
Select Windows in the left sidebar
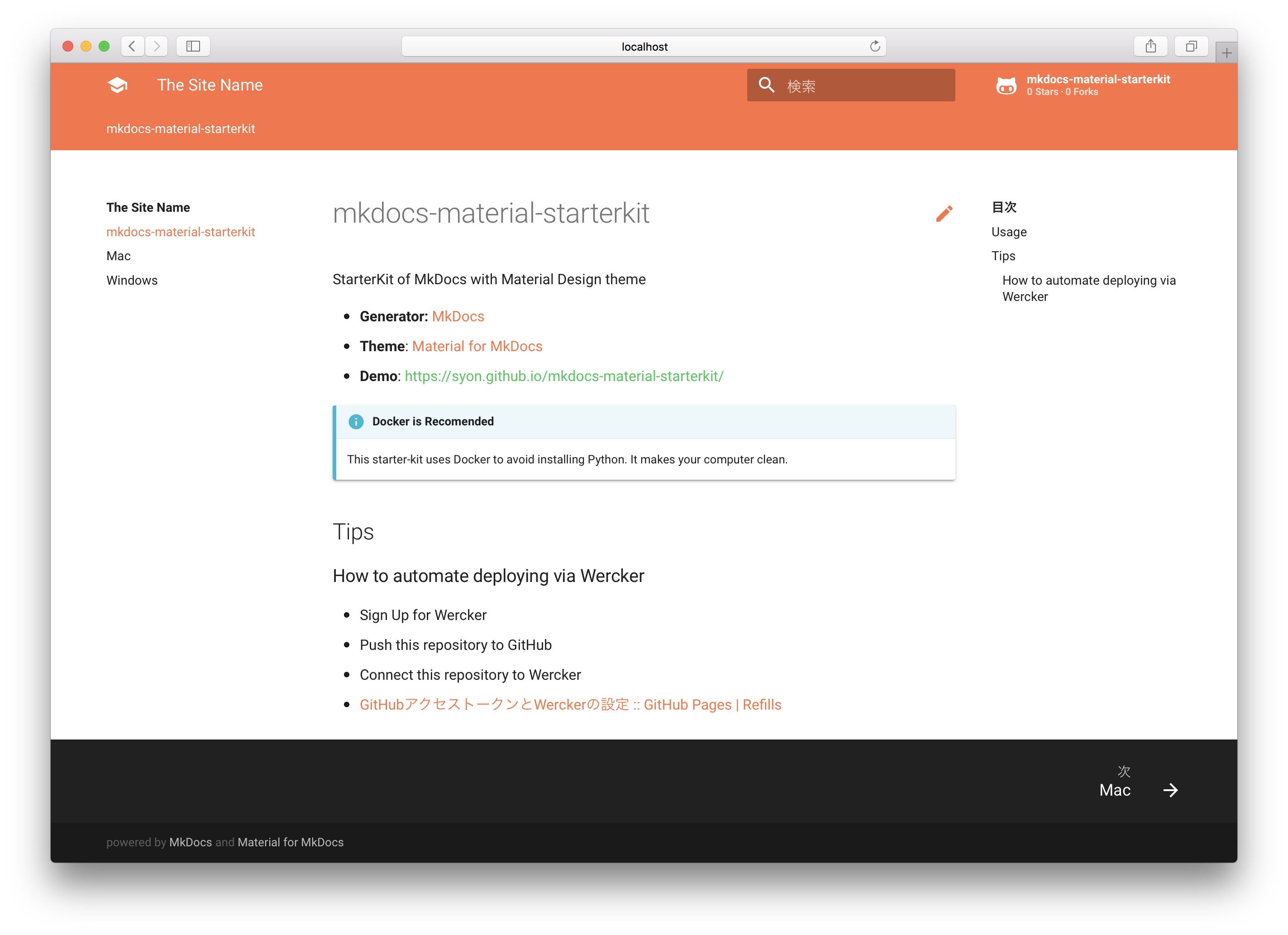point(132,280)
